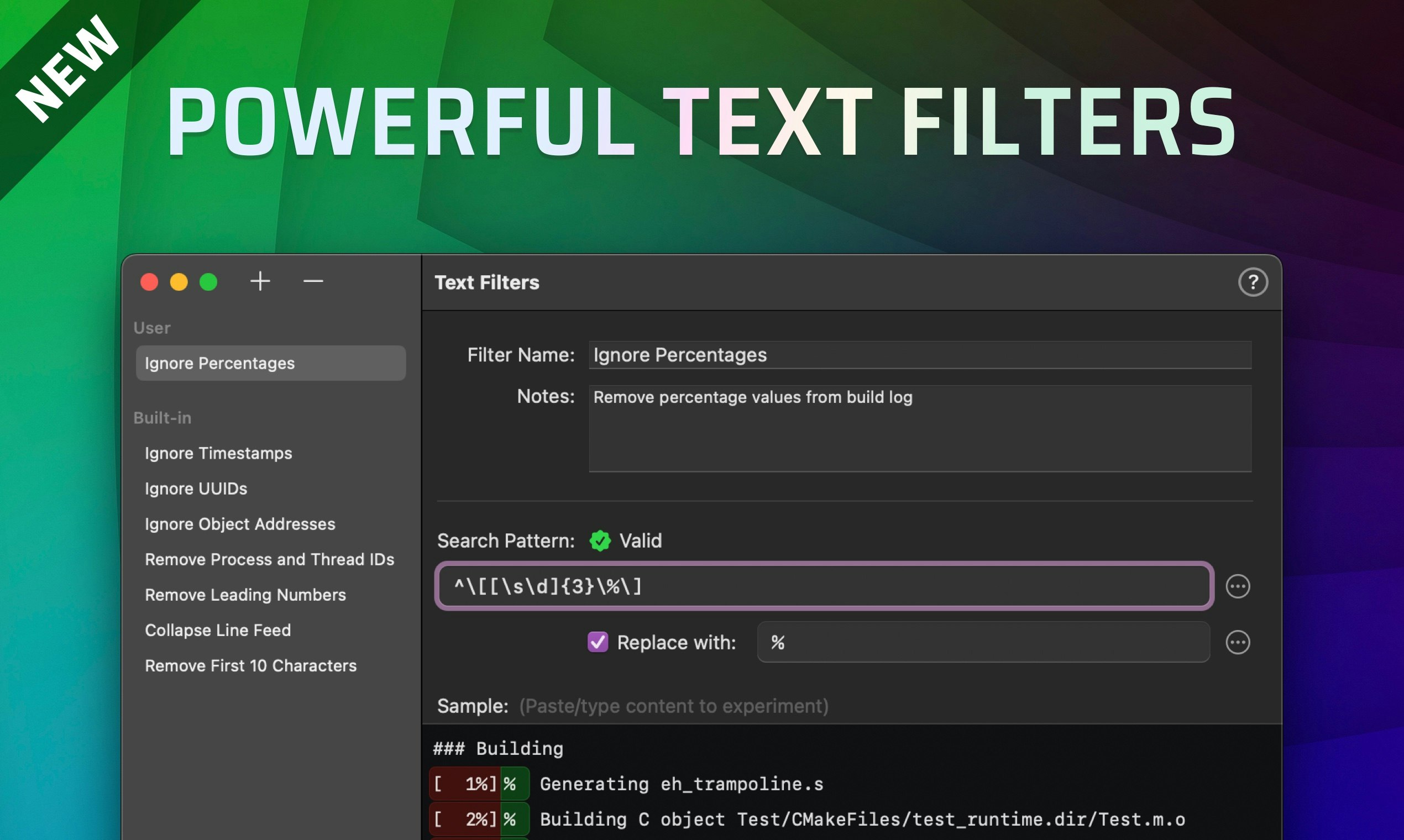
Task: Open help with the question mark icon
Action: click(x=1253, y=282)
